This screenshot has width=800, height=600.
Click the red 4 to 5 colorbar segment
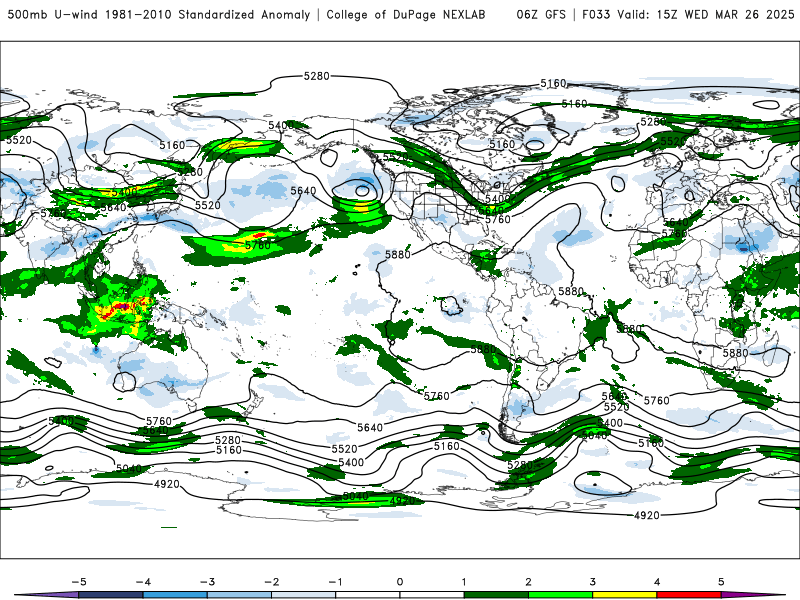coord(689,595)
